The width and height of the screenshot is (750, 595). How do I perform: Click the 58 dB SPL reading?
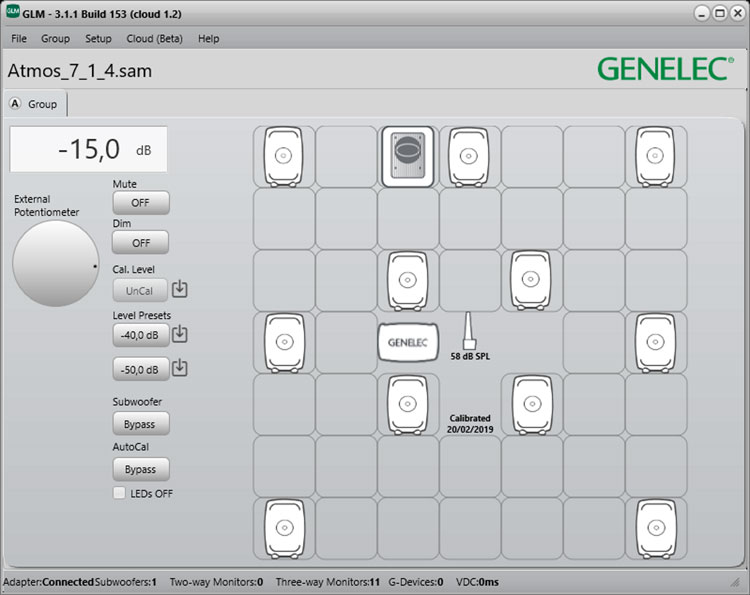470,356
